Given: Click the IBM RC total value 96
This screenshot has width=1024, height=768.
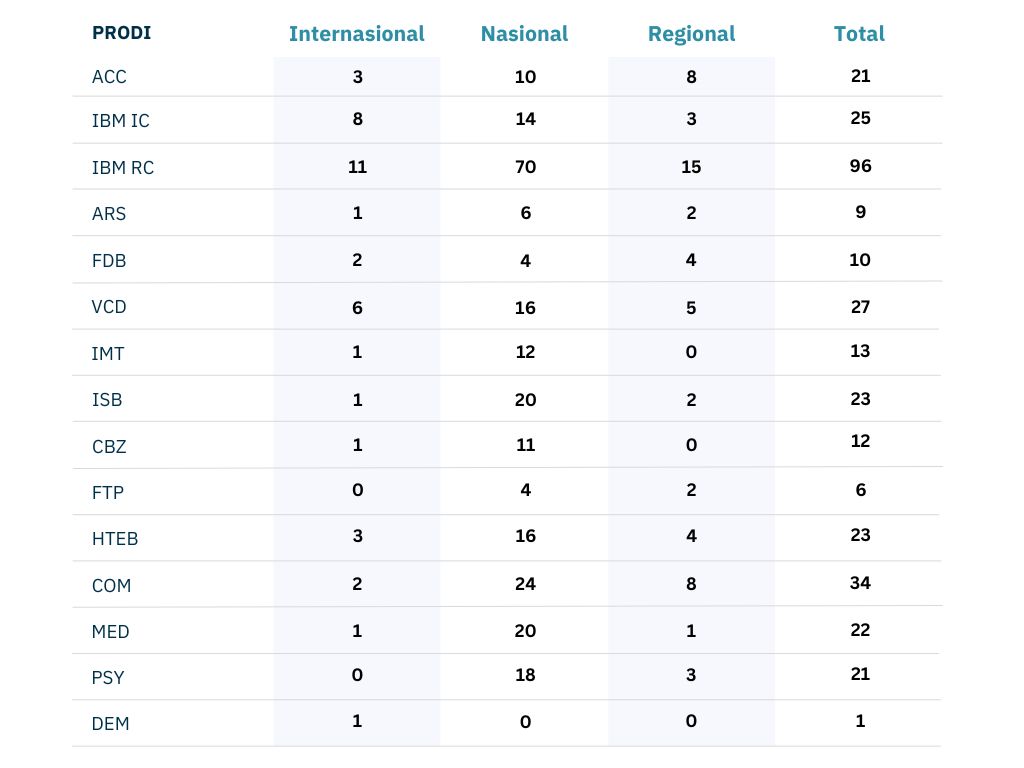Looking at the screenshot, I should (x=860, y=165).
